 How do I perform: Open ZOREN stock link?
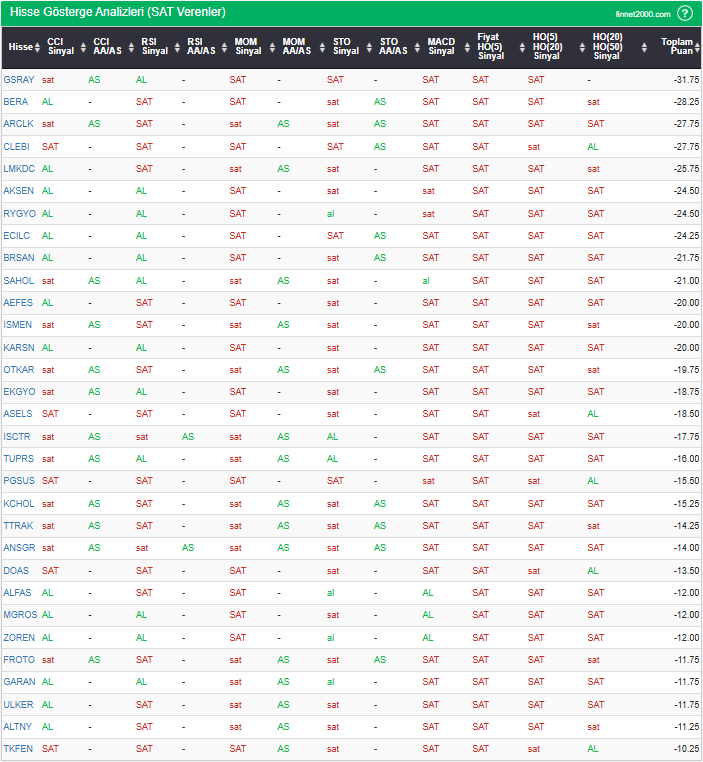pos(19,638)
